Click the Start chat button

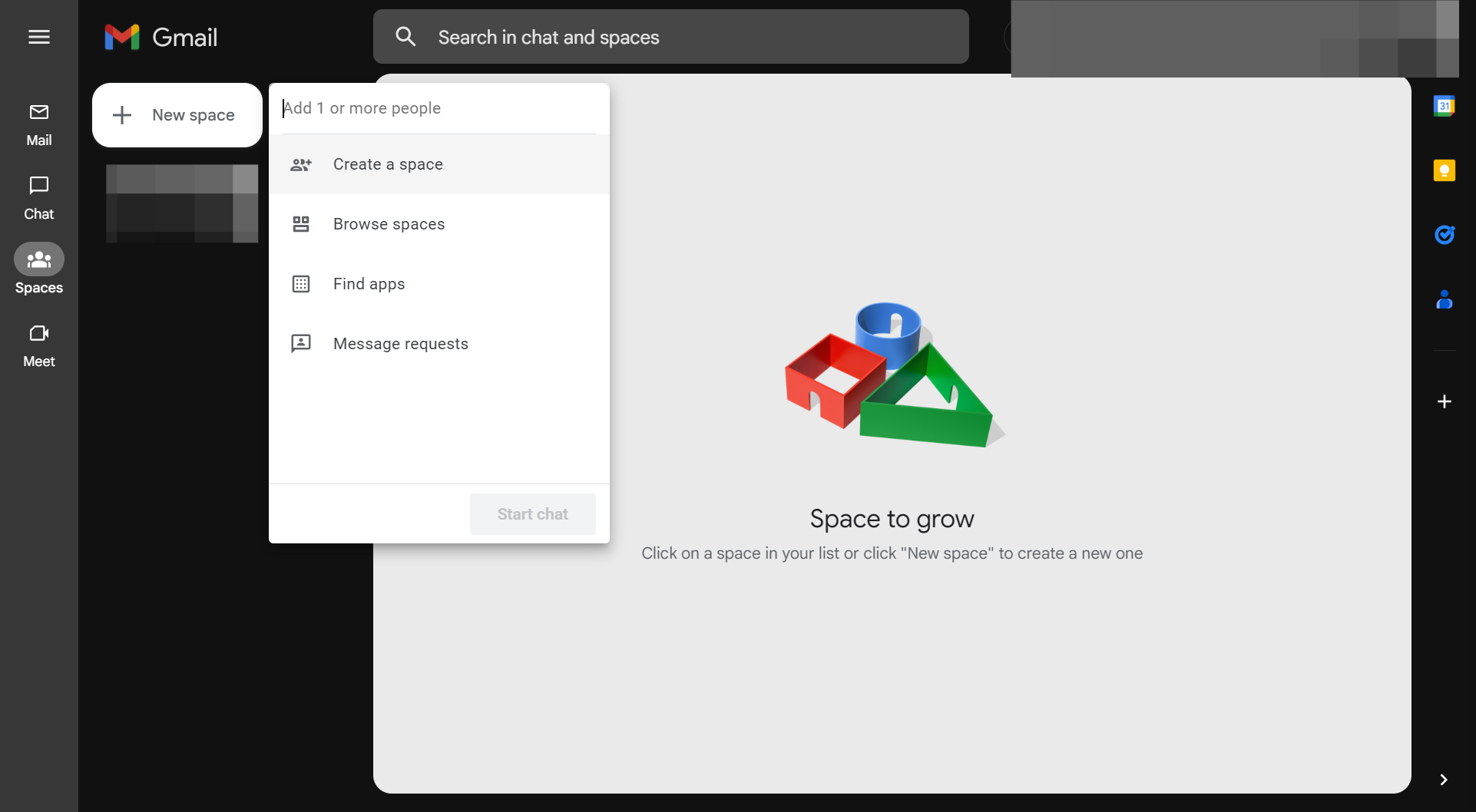533,514
